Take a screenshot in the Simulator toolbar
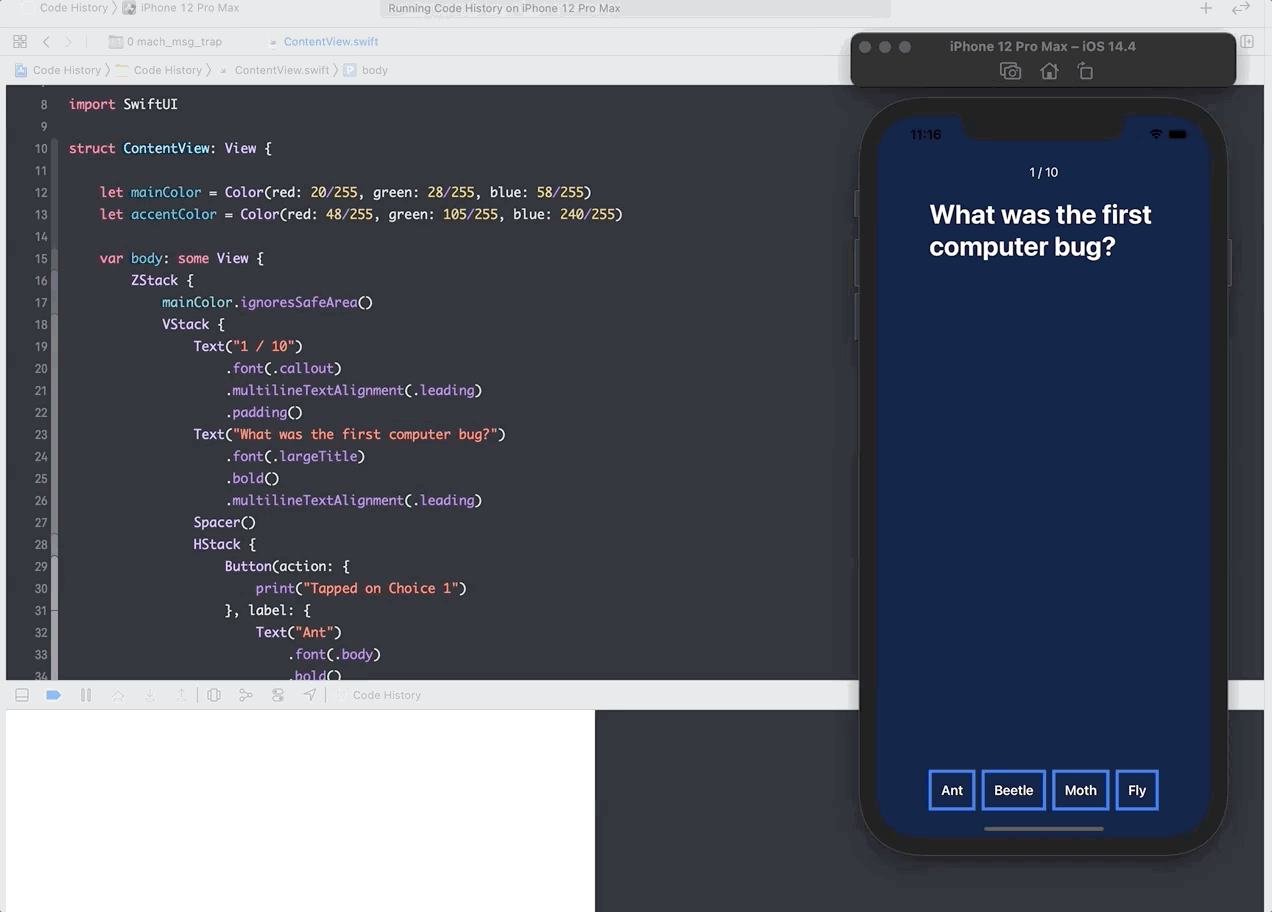Viewport: 1272px width, 912px height. [x=1010, y=71]
